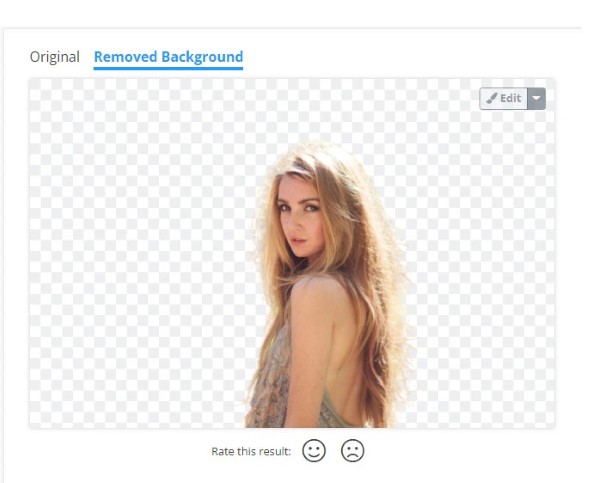Open the dropdown arrow next to Edit

click(536, 98)
